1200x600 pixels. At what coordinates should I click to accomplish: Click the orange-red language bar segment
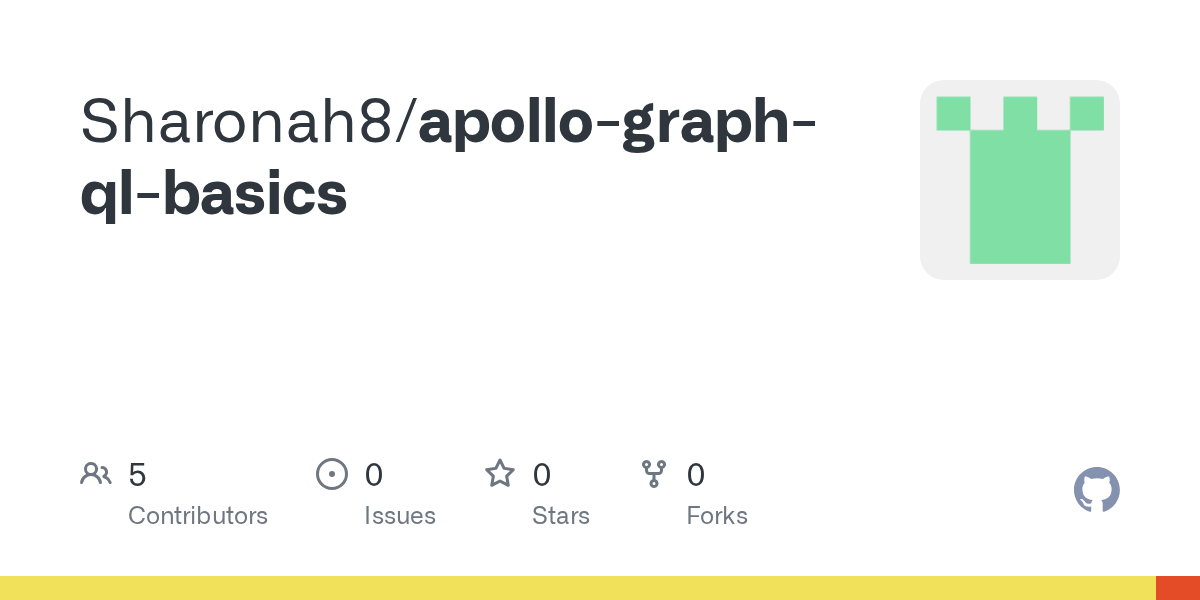click(1178, 588)
